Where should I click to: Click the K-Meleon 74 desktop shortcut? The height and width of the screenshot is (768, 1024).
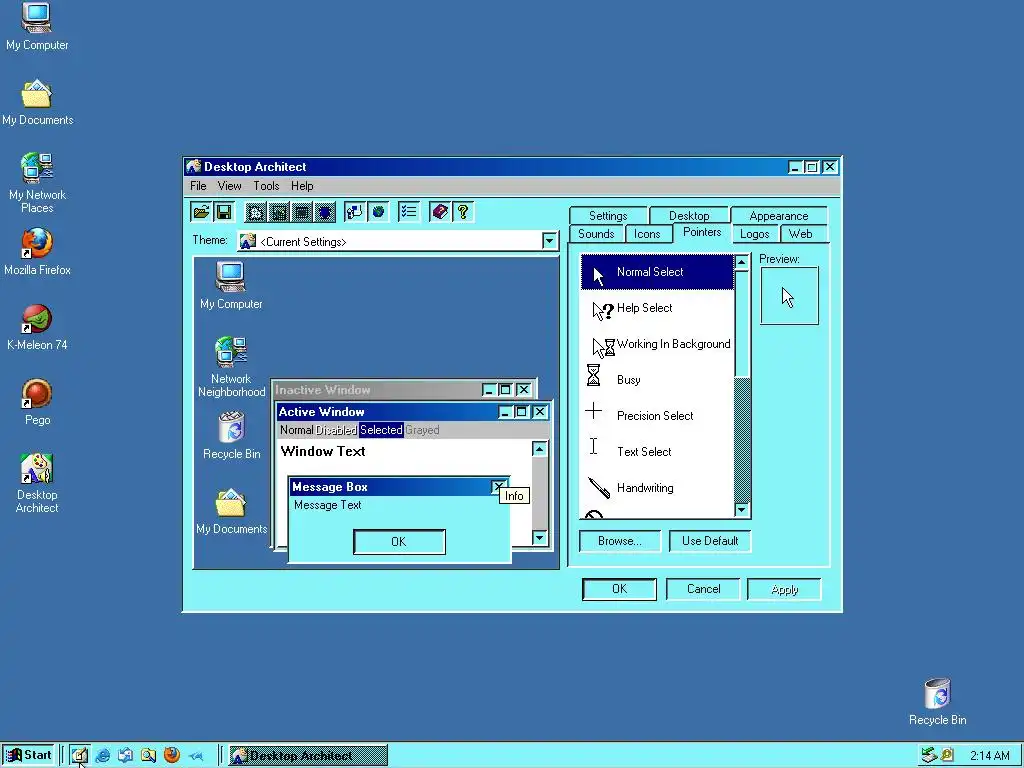pos(37,327)
